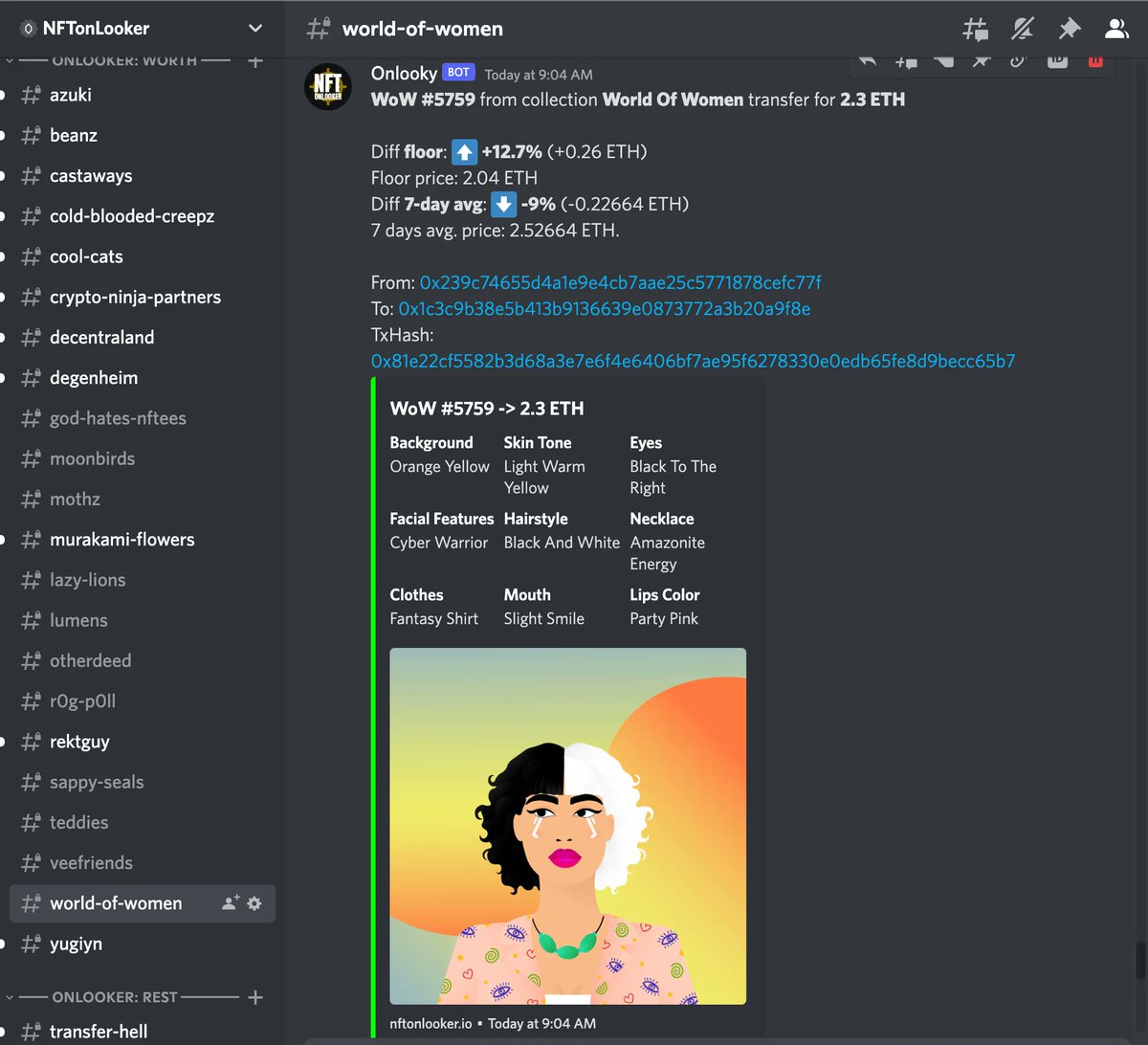The height and width of the screenshot is (1045, 1148).
Task: Open the lazy-lions channel
Action: [x=143, y=580]
